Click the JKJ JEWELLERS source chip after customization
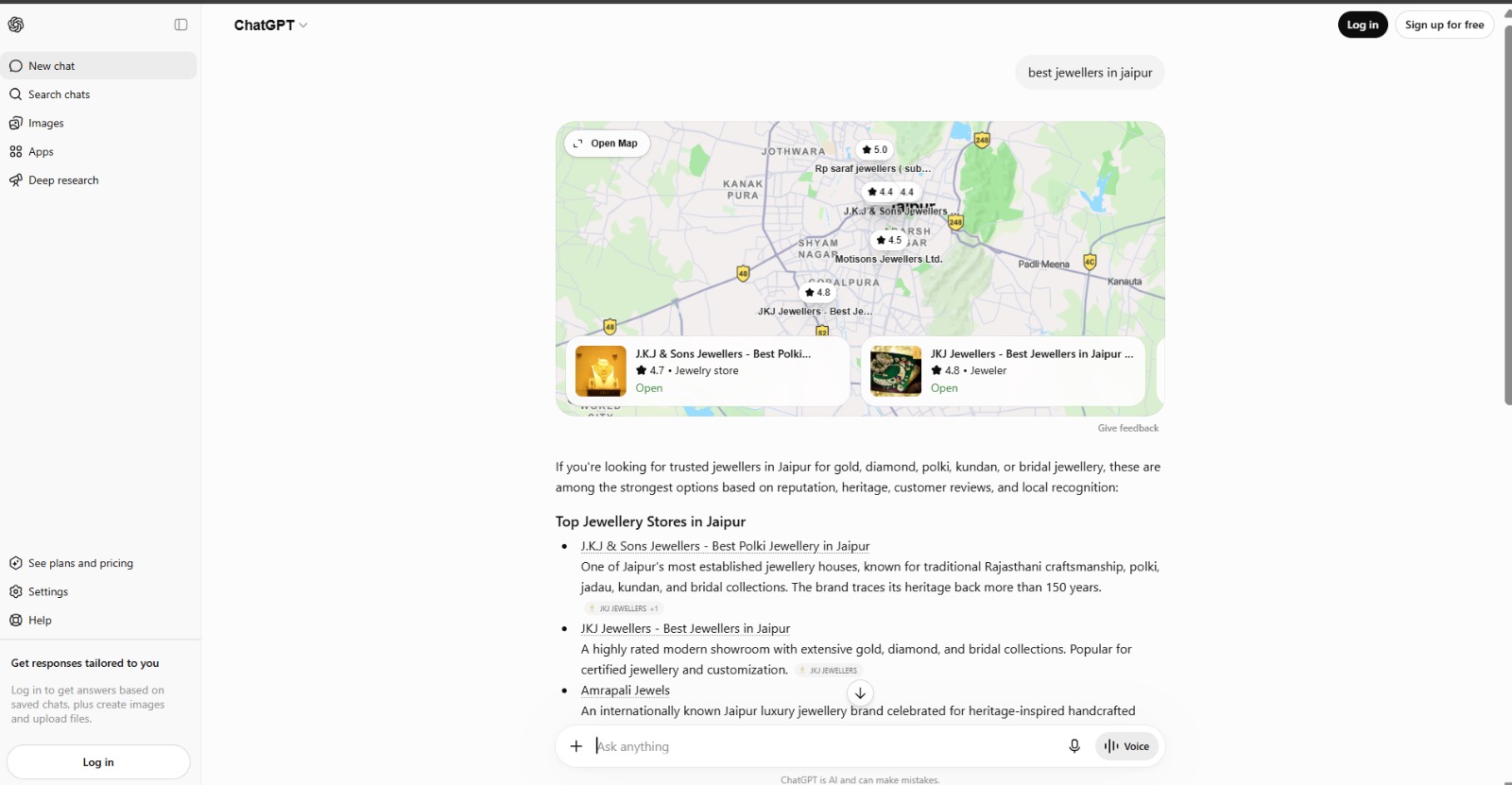This screenshot has width=1512, height=785. click(x=829, y=671)
